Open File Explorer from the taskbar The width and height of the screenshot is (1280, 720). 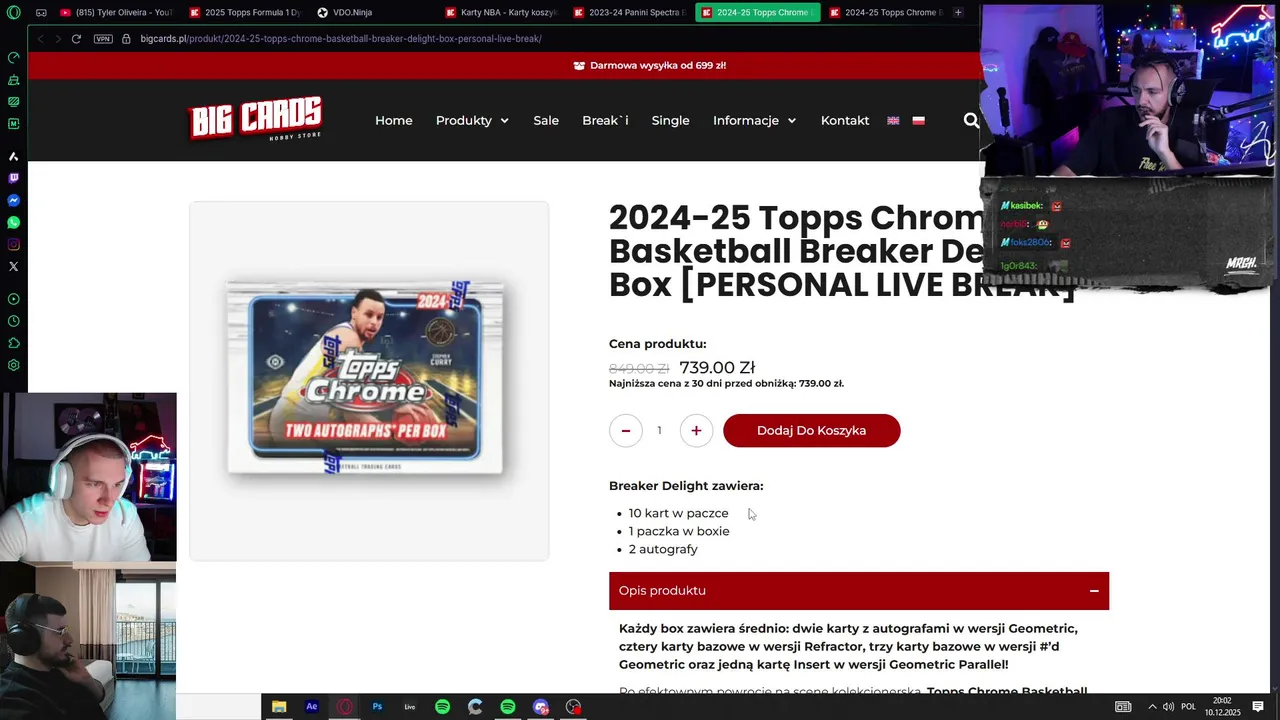coord(279,706)
